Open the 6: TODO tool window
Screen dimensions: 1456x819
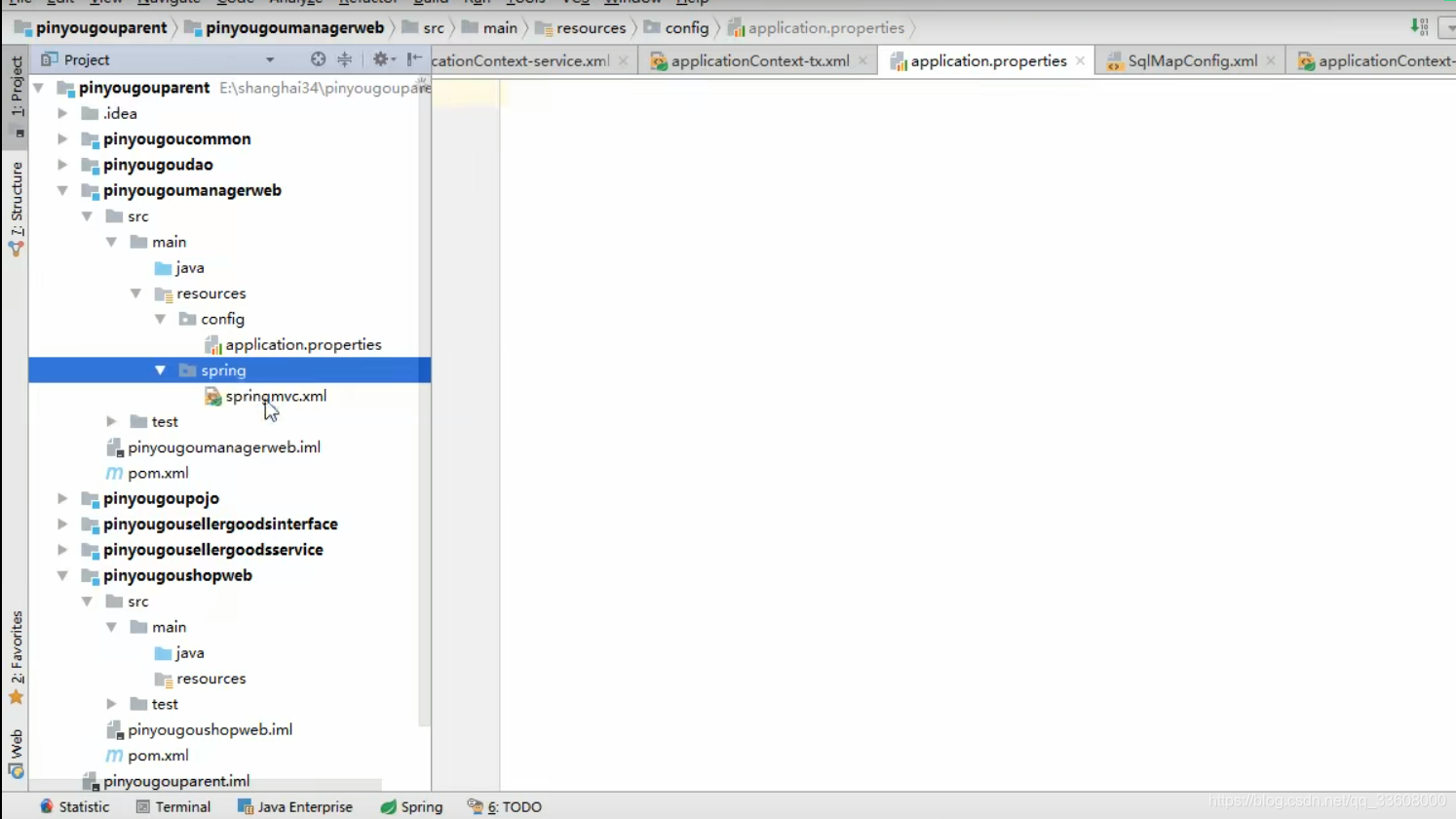[x=504, y=806]
